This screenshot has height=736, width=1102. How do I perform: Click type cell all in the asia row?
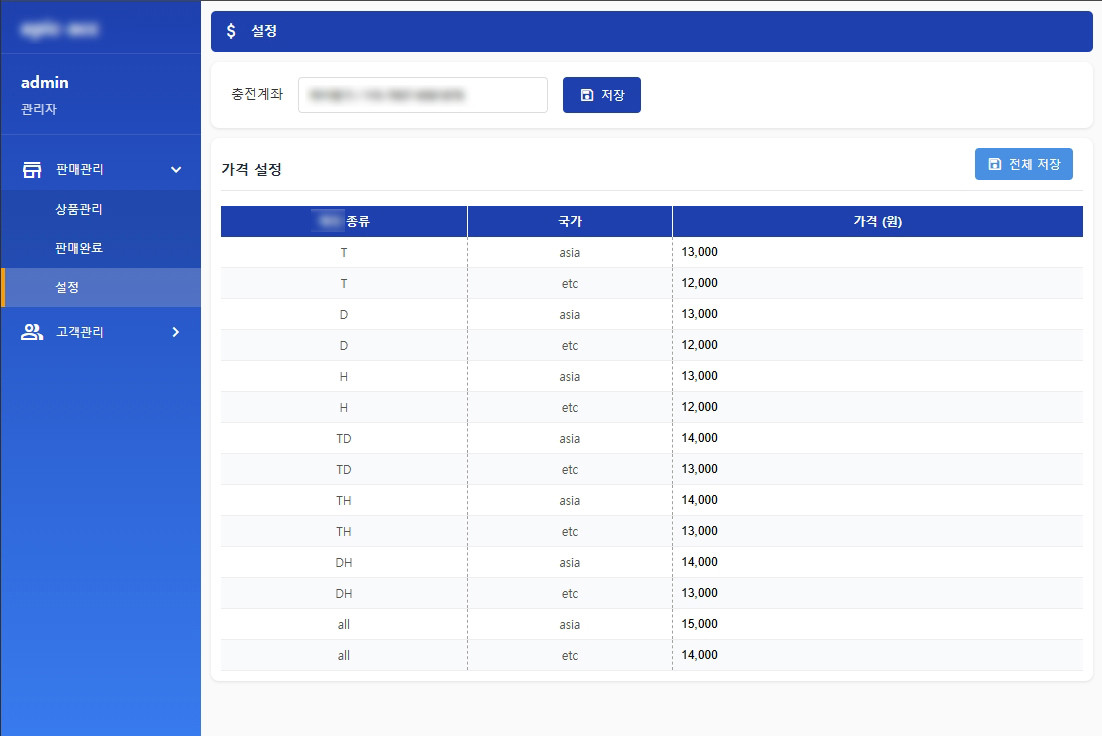click(x=344, y=624)
